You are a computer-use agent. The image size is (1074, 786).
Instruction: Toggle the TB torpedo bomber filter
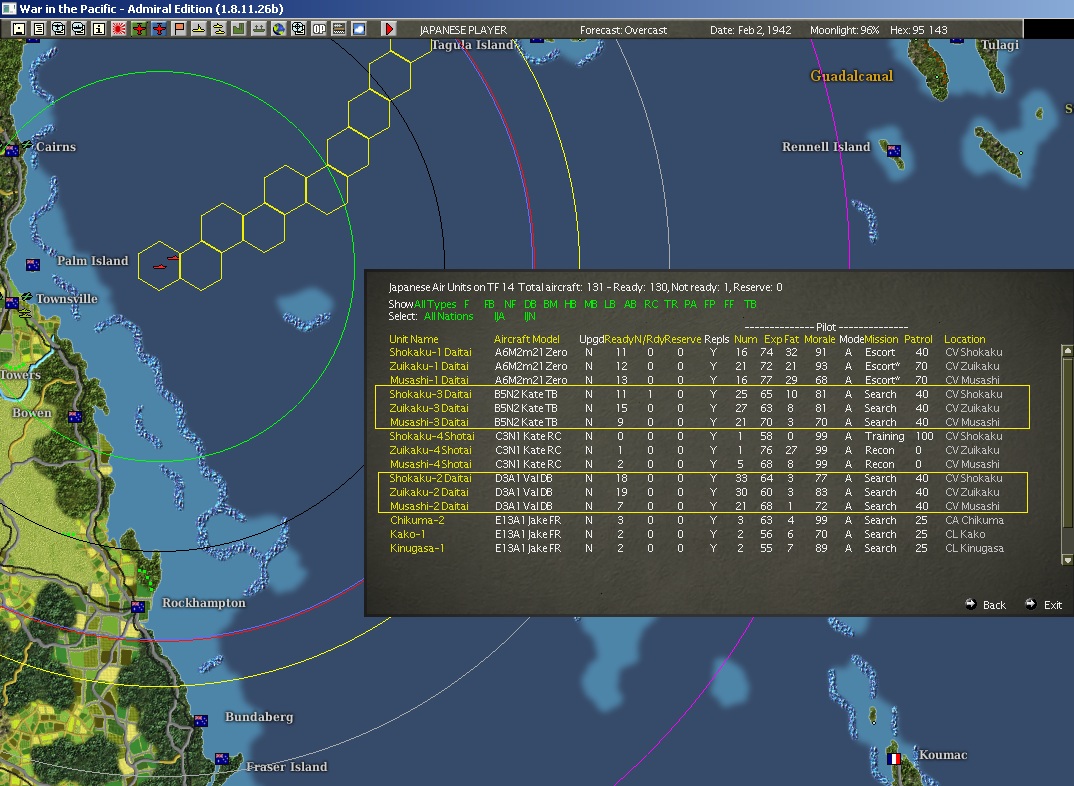[x=751, y=304]
